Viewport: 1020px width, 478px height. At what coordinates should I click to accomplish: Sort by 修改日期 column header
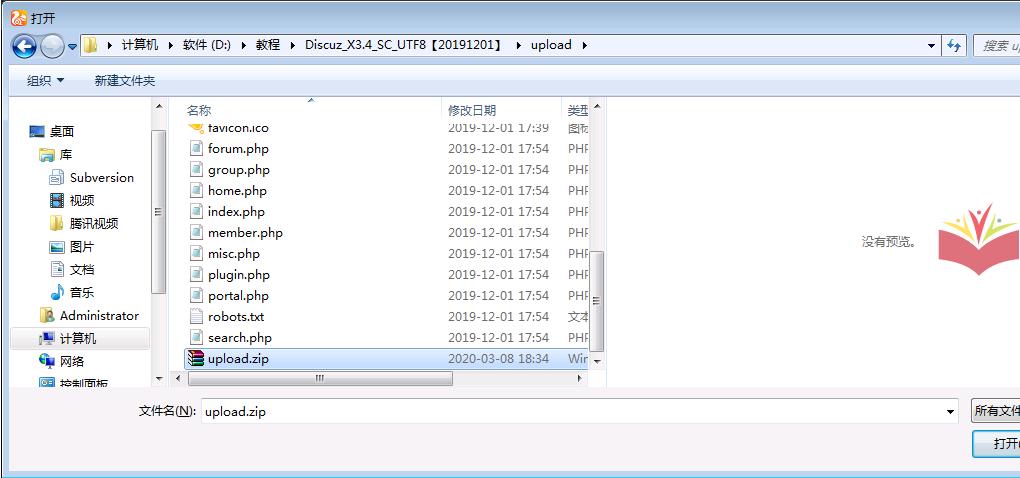(472, 110)
